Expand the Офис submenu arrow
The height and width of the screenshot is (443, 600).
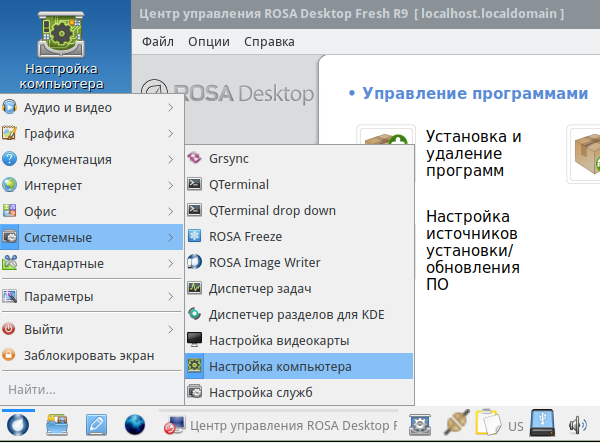click(x=171, y=212)
